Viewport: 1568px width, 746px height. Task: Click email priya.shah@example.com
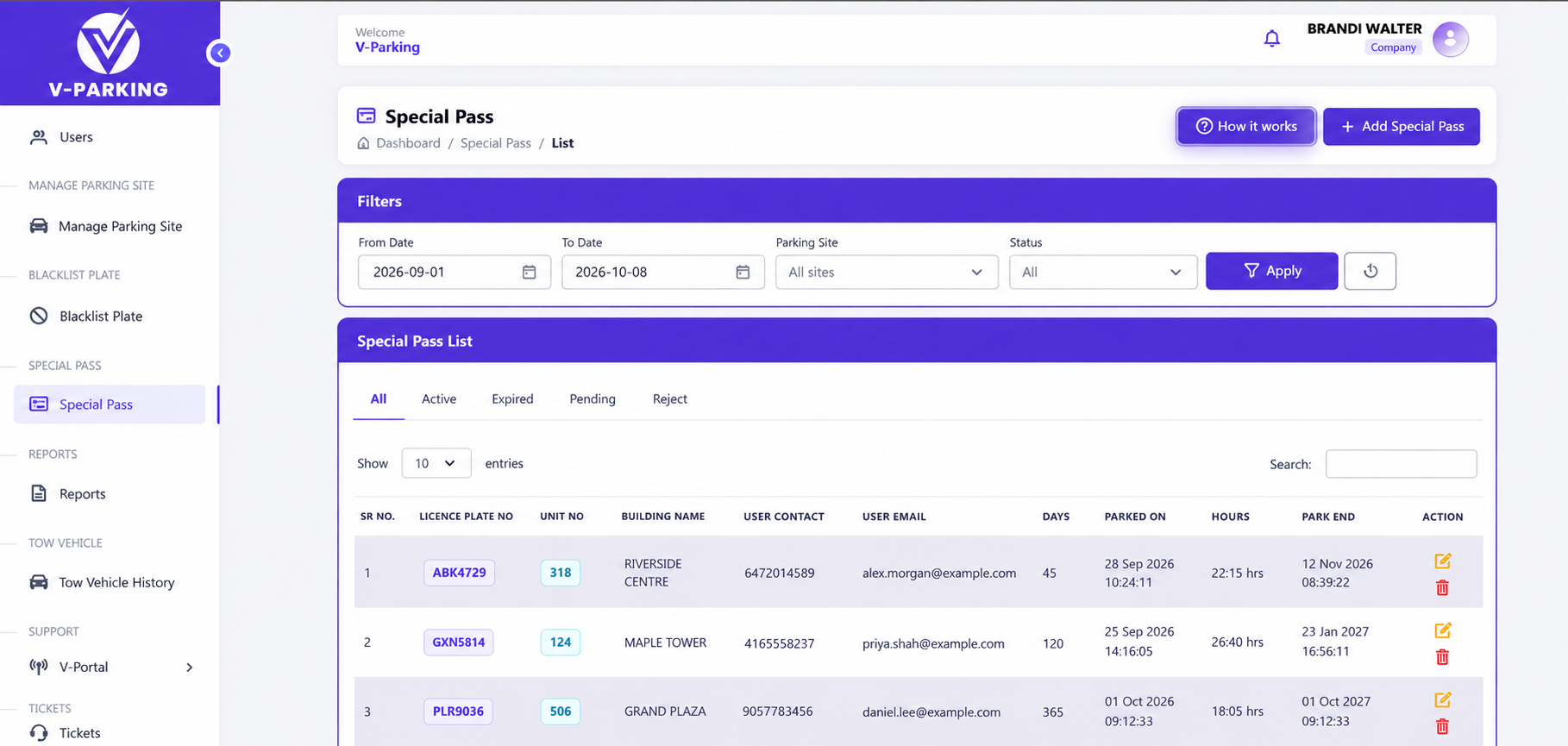click(933, 643)
